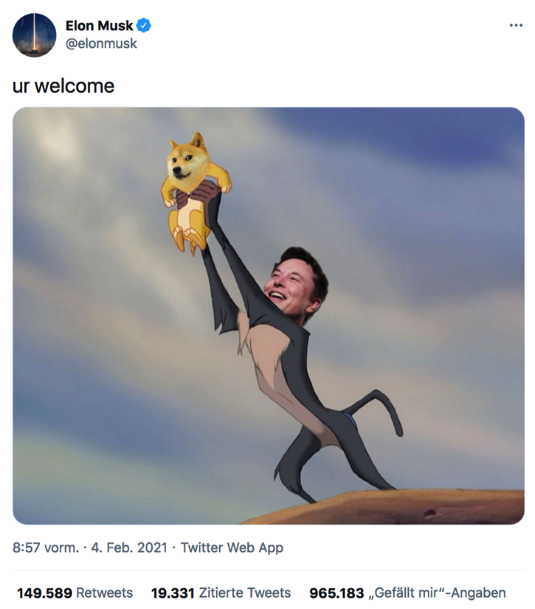Screen dimensions: 535x609
Task: Show the "Gefällt mir"-Angaben likes list
Action: (437, 593)
